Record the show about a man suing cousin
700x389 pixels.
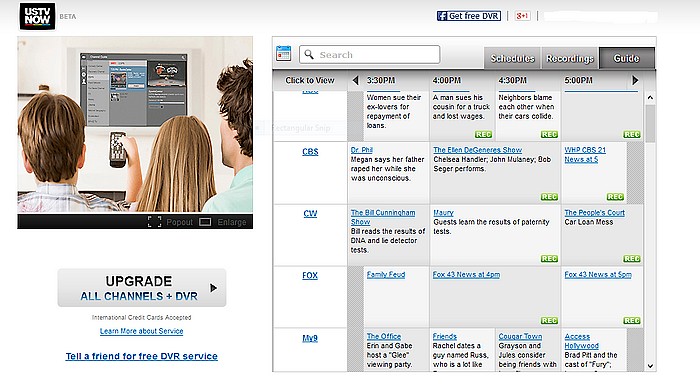(483, 134)
